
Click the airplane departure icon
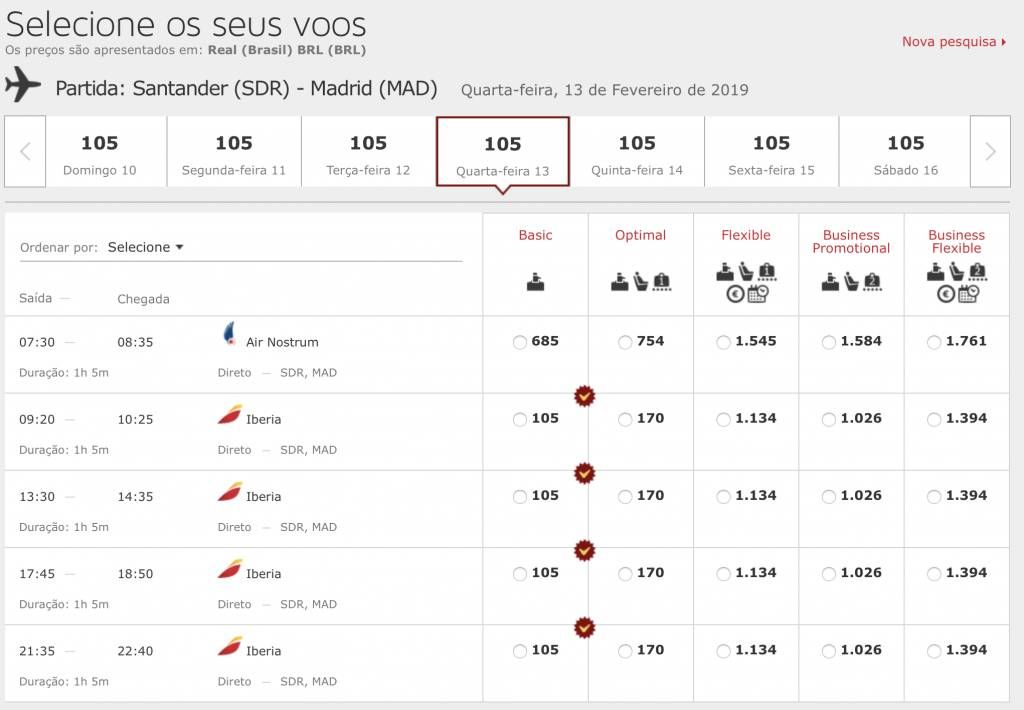point(23,84)
